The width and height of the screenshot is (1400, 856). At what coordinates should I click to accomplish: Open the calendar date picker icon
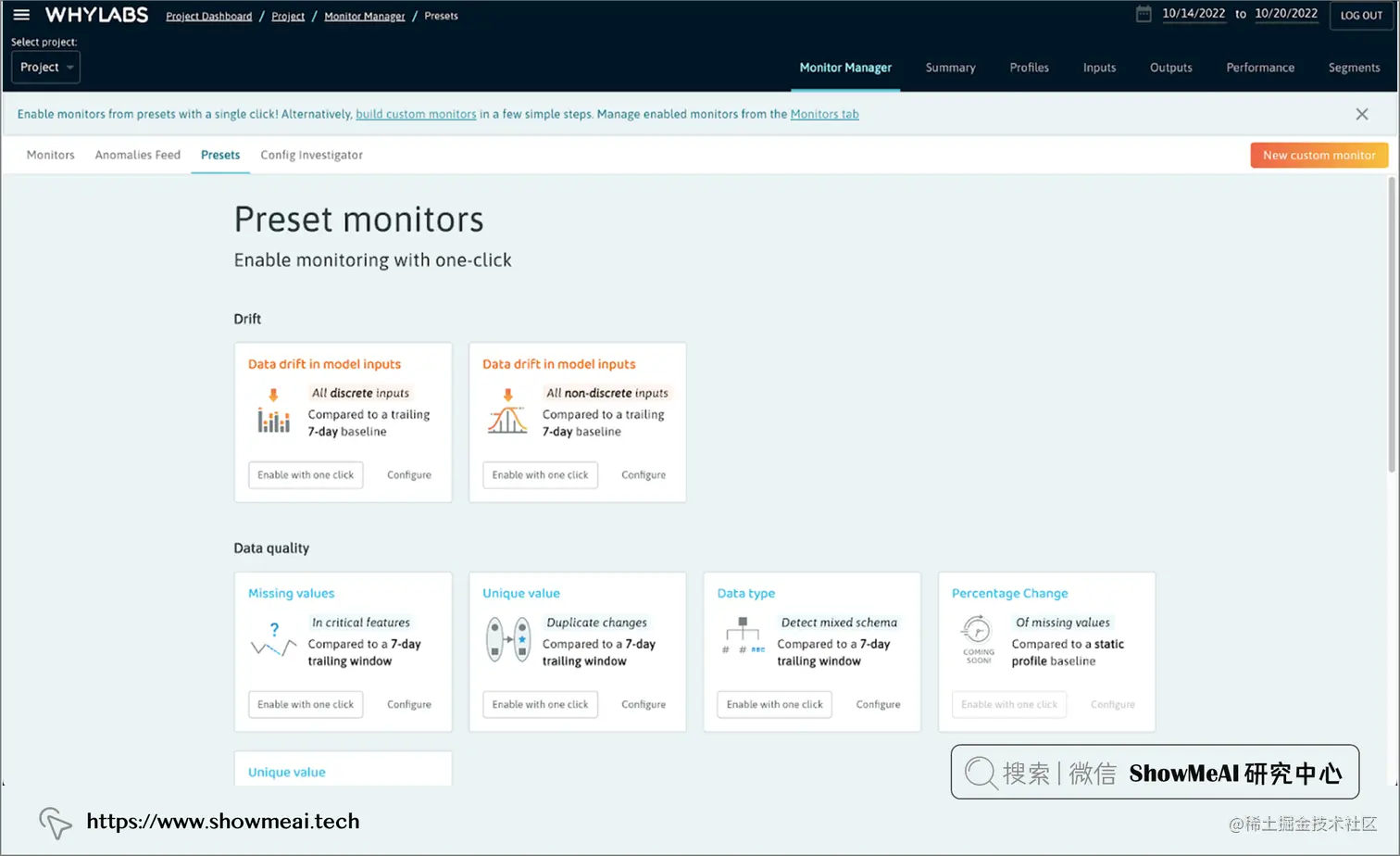(1144, 14)
